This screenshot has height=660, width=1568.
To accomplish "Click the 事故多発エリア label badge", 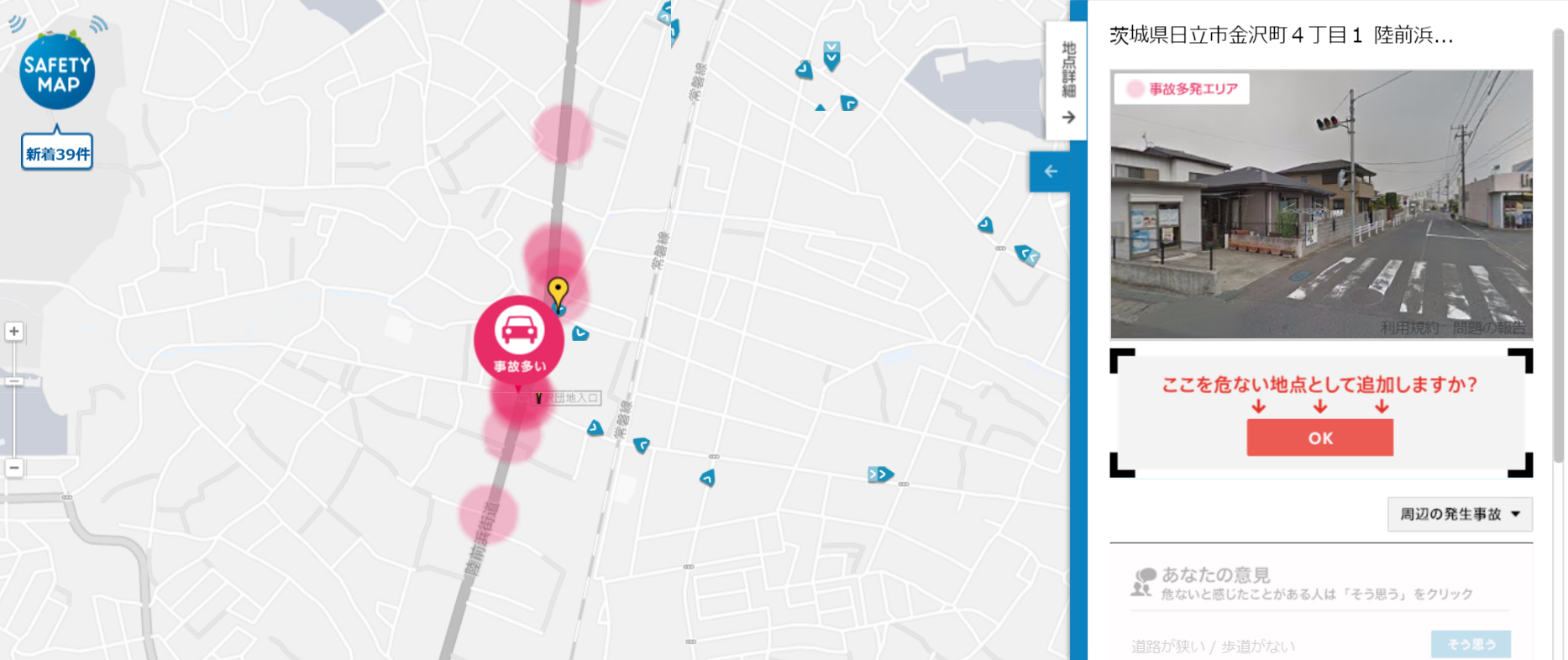I will click(x=1182, y=89).
